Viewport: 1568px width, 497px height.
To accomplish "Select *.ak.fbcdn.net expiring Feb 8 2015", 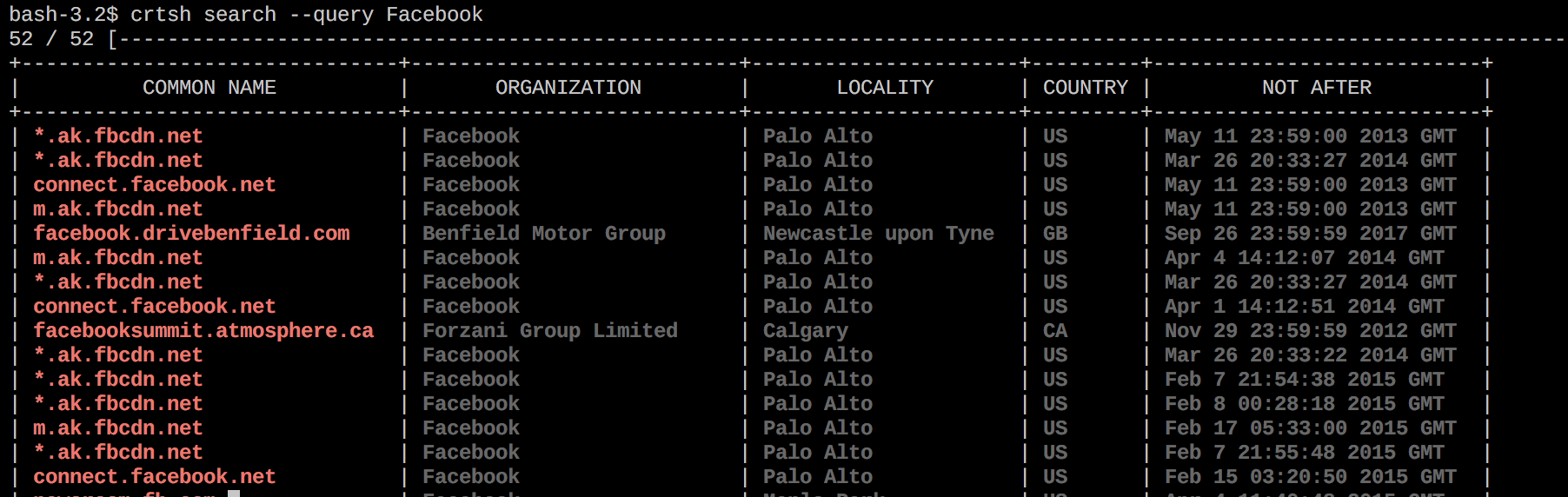I will pos(118,404).
